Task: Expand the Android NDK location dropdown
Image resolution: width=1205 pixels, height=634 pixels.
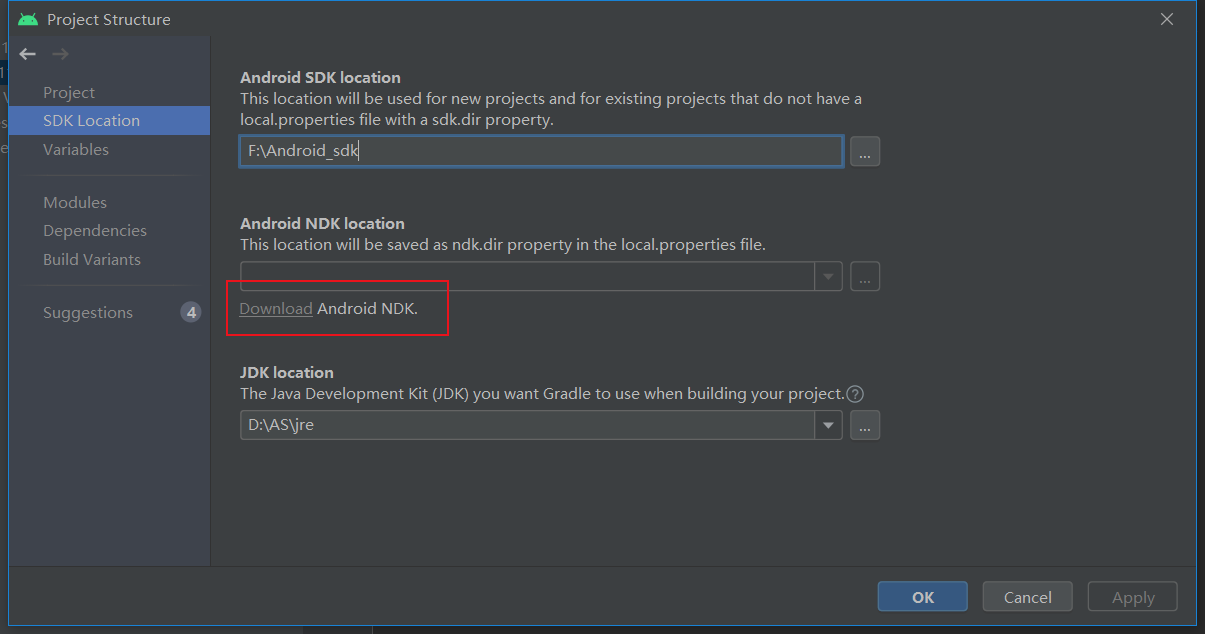Action: click(x=829, y=277)
